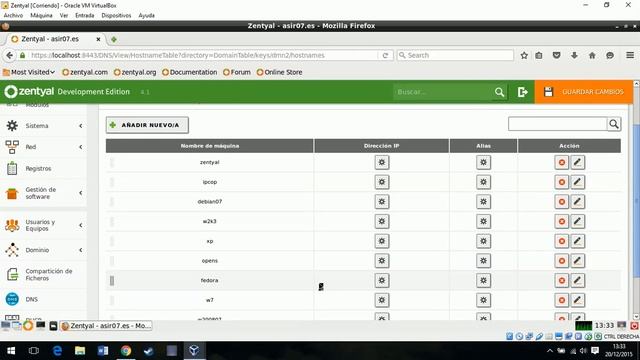Image resolution: width=640 pixels, height=360 pixels.
Task: Edit the w7 host row
Action: point(577,300)
